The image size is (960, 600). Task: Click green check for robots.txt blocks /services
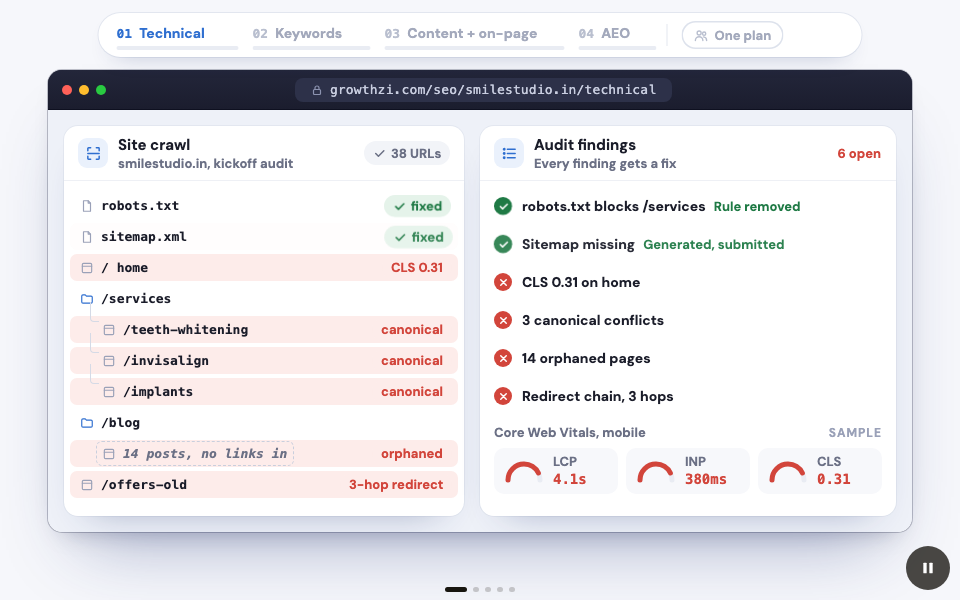click(x=503, y=206)
